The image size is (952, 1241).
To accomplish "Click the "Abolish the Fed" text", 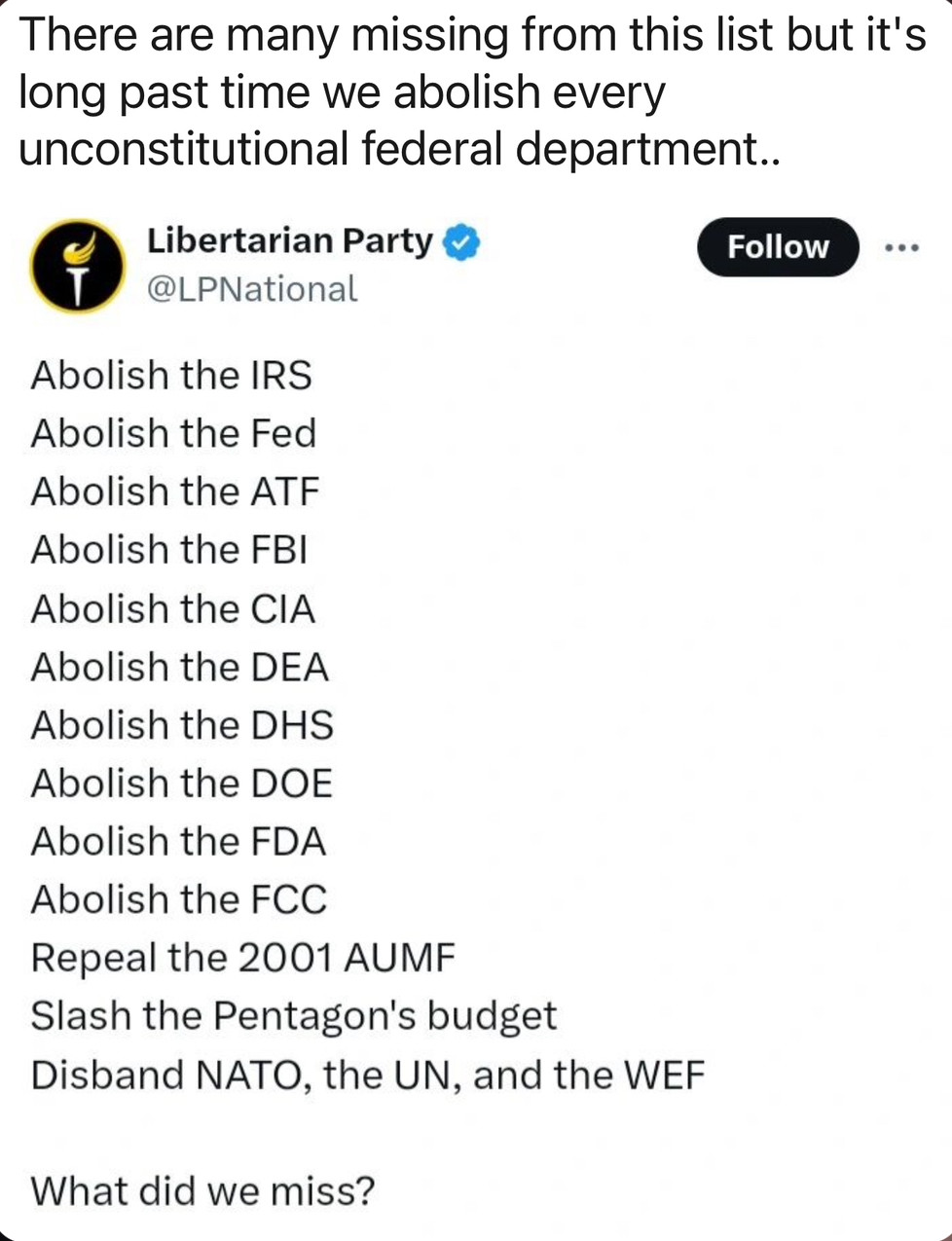I will 173,434.
